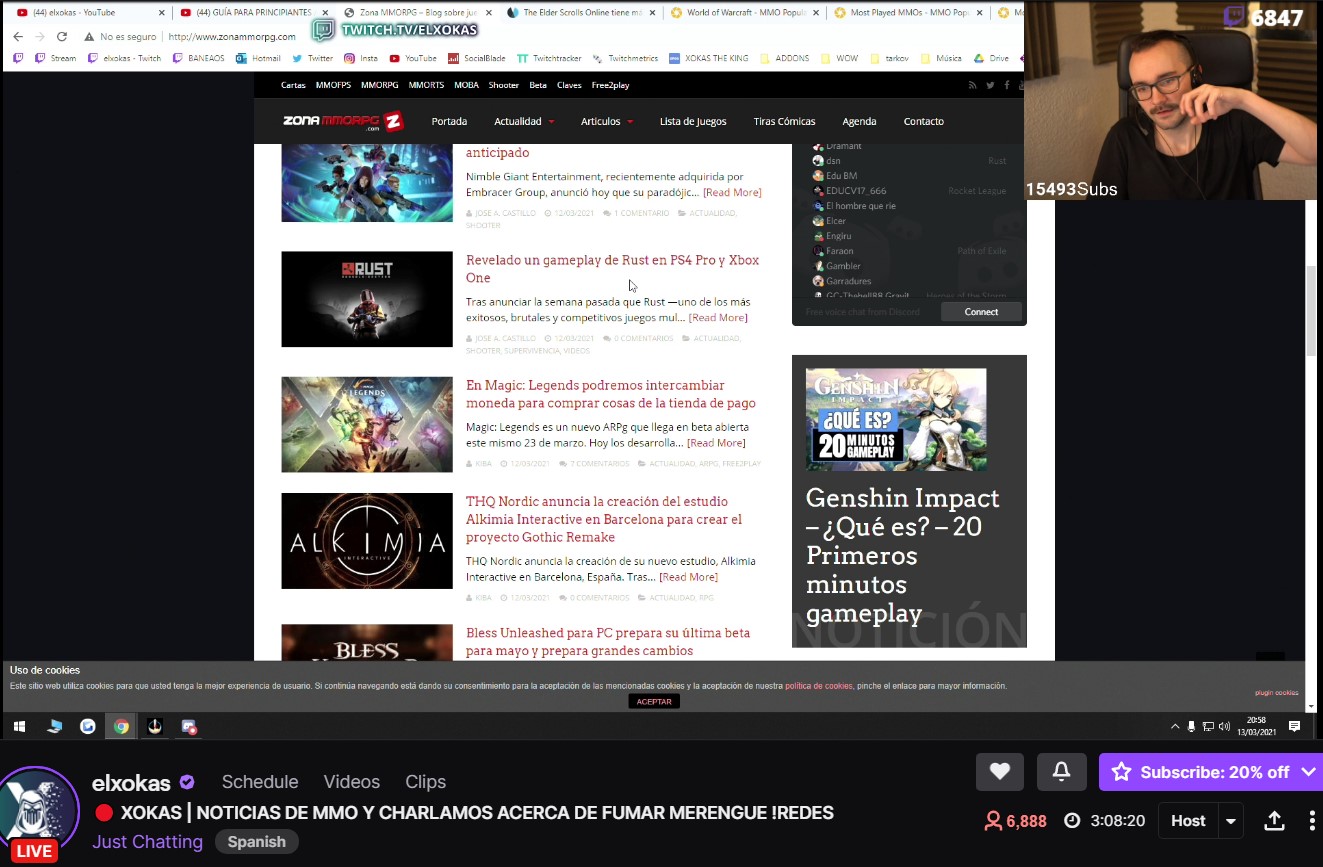Switch to the Elder Scrolls Online browser tab
Screen dimensions: 1323x867
581,13
